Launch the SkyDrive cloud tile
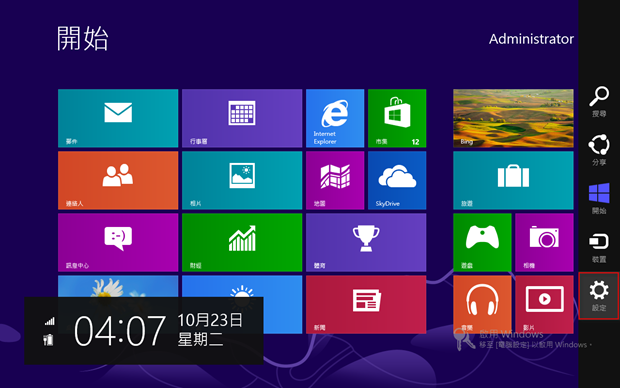Viewport: 620px width, 388px height. (397, 180)
